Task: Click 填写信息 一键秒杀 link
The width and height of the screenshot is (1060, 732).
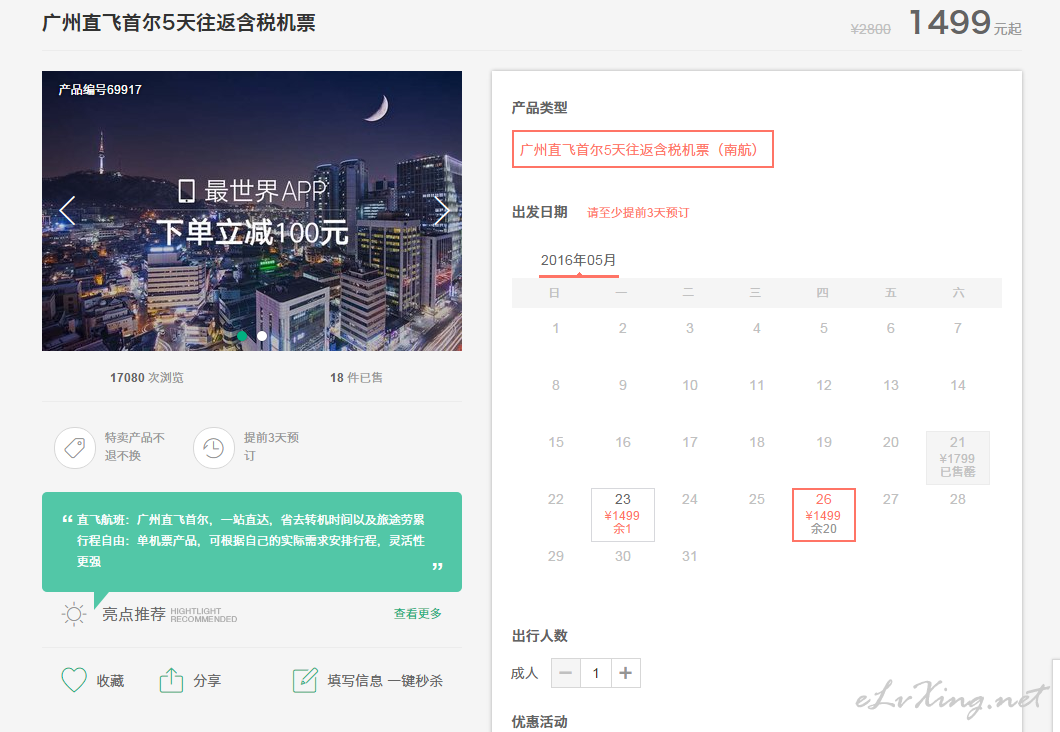Action: (385, 681)
